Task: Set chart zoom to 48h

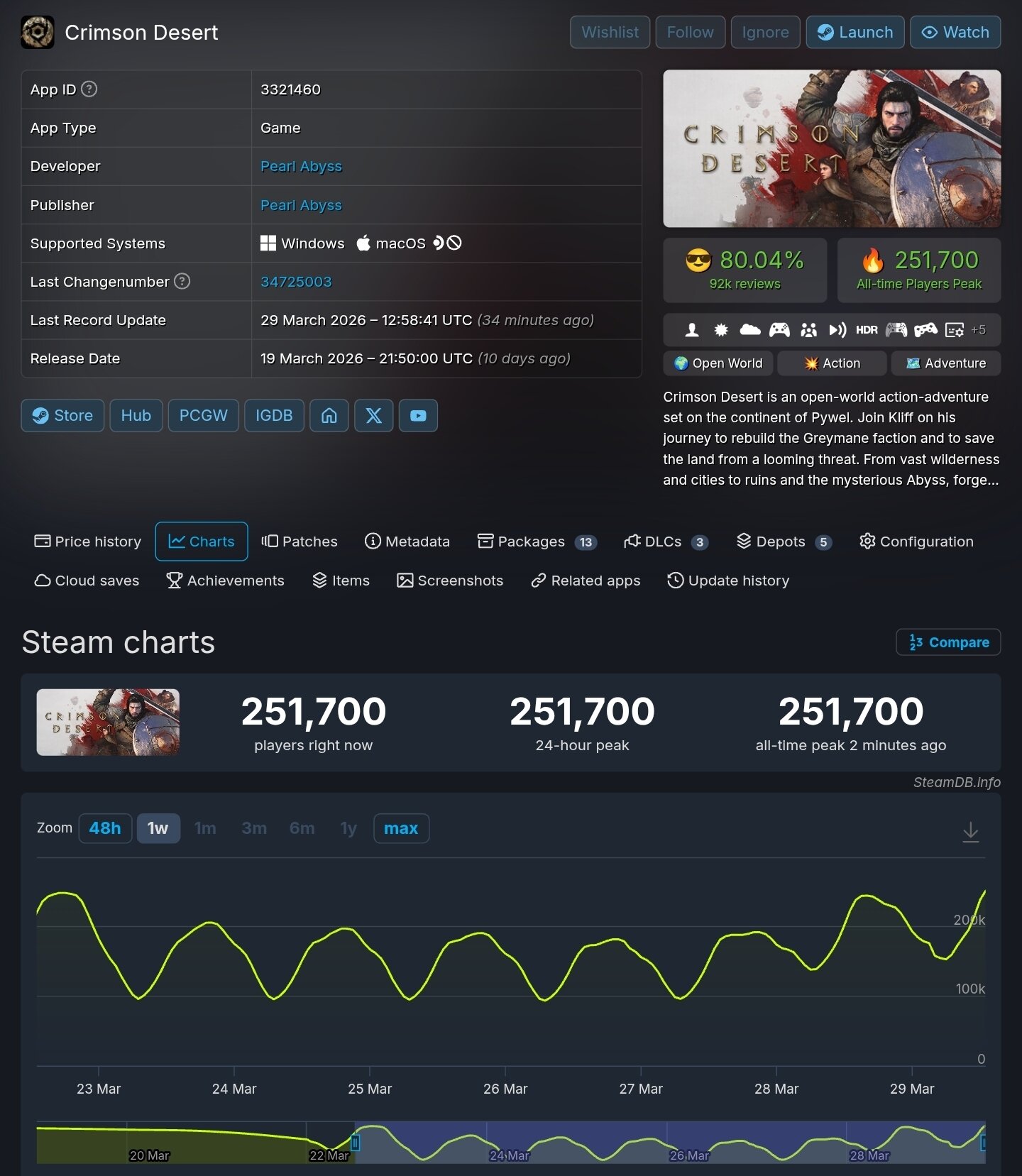Action: pyautogui.click(x=105, y=828)
